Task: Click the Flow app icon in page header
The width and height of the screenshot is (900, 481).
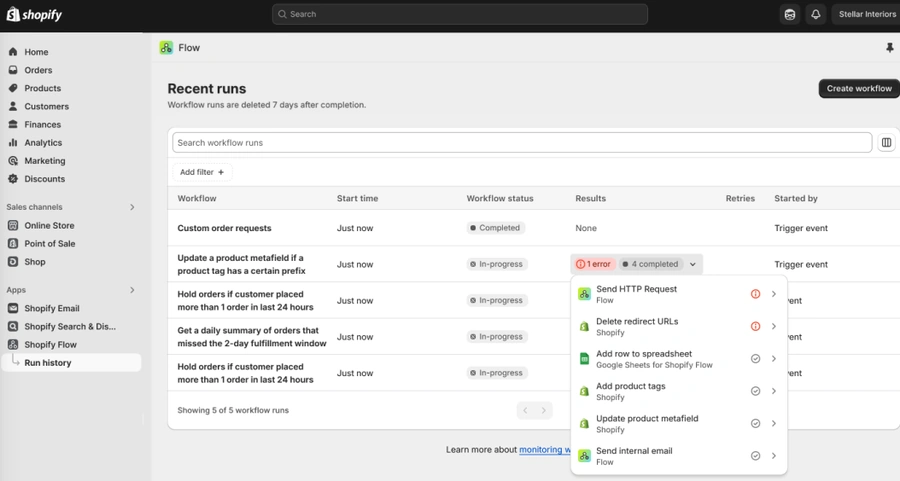Action: (166, 48)
